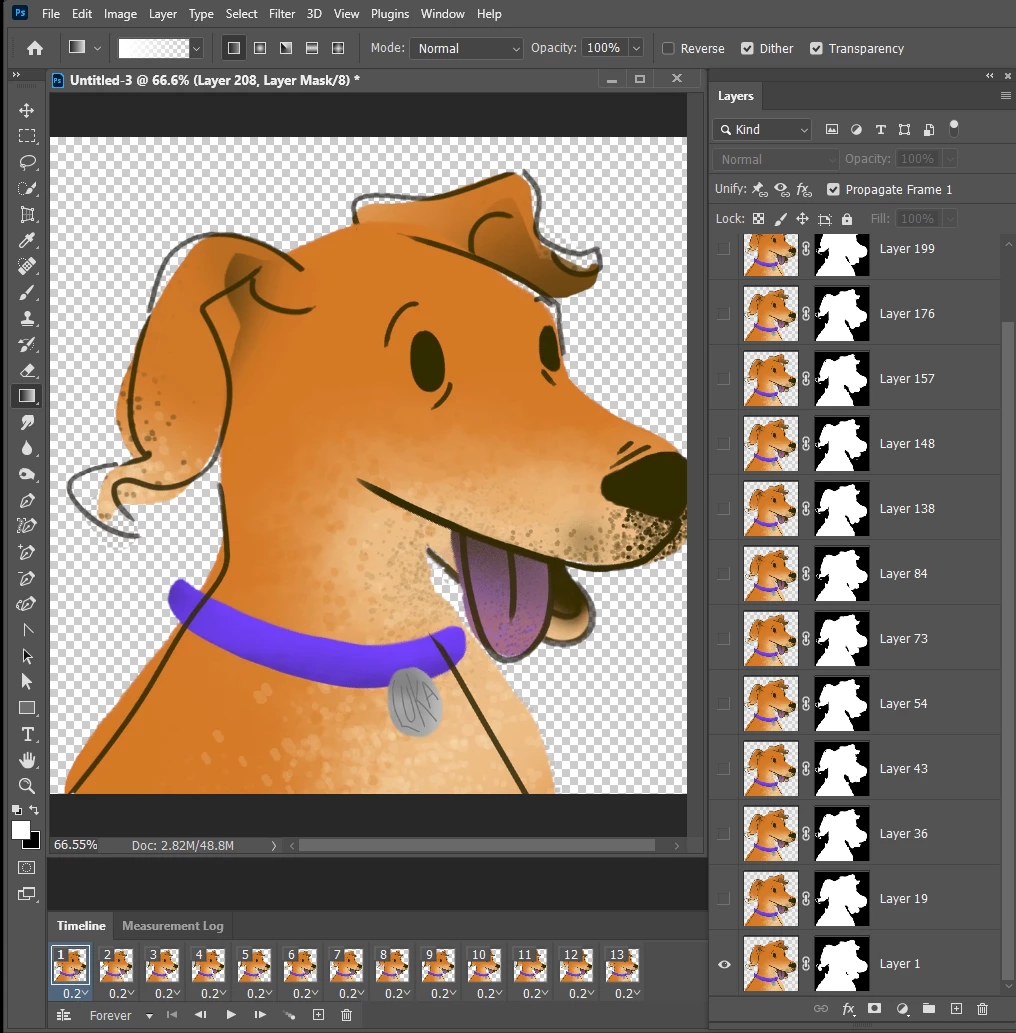The image size is (1016, 1033).
Task: Uncheck the Transparency option
Action: click(816, 48)
